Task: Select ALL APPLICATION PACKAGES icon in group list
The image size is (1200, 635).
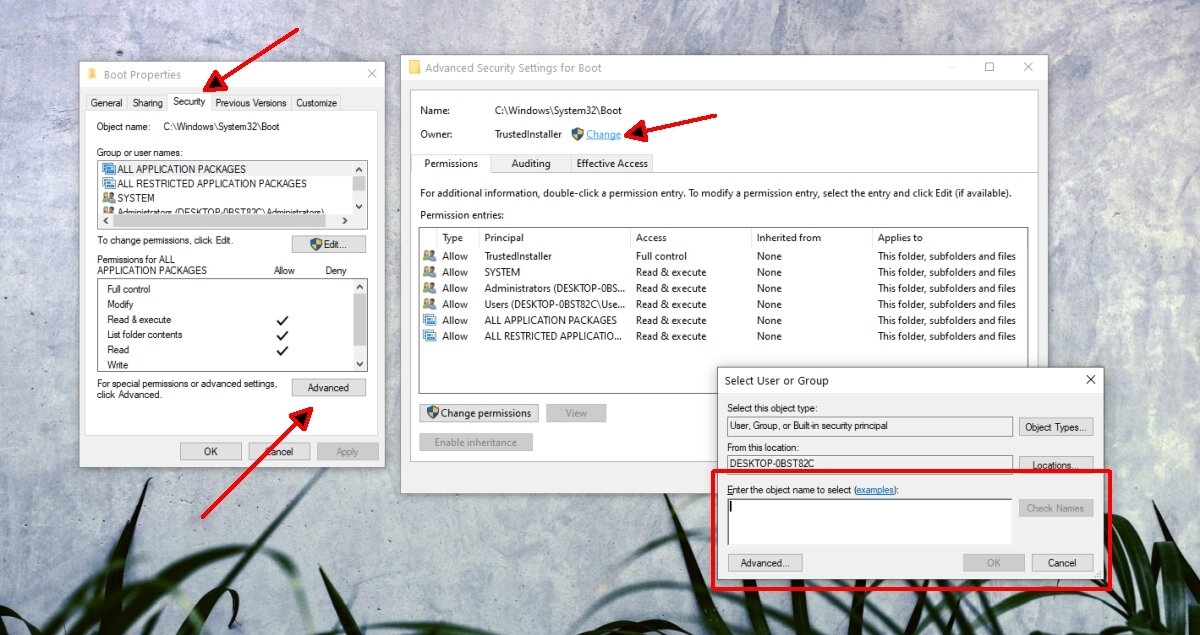Action: click(x=109, y=169)
